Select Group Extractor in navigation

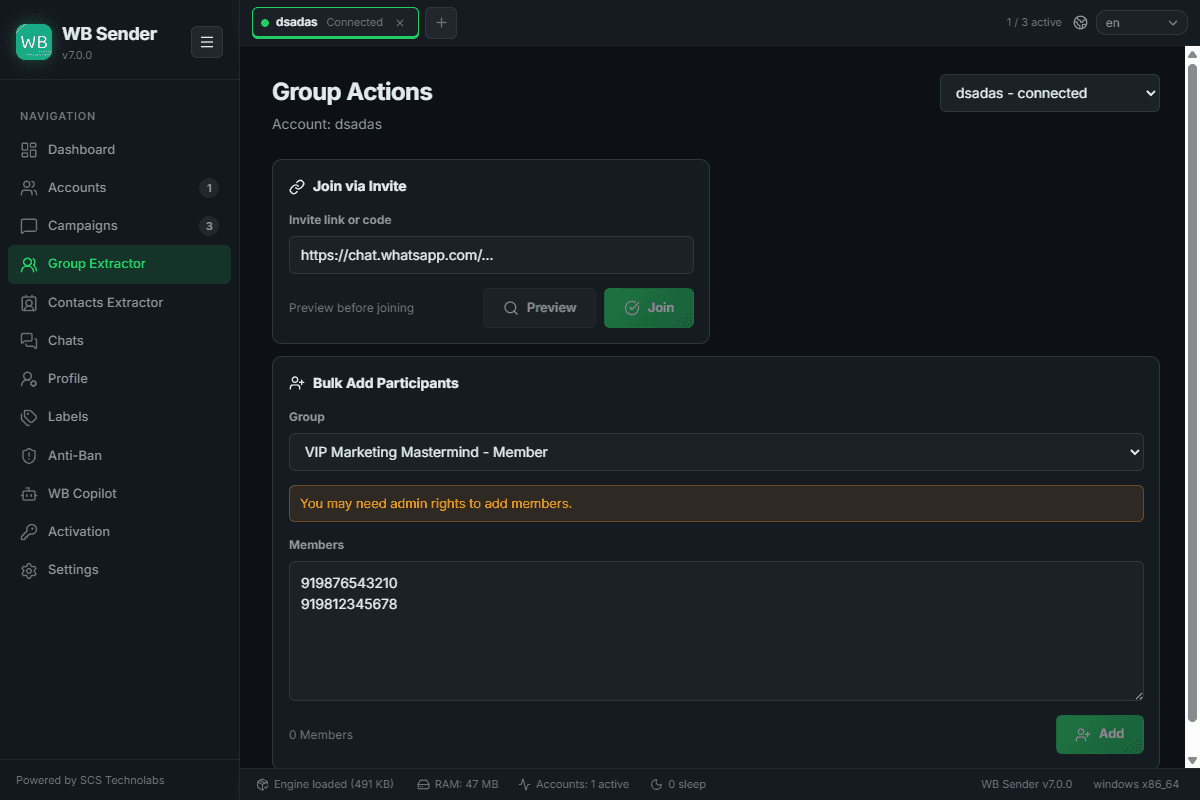coord(119,264)
